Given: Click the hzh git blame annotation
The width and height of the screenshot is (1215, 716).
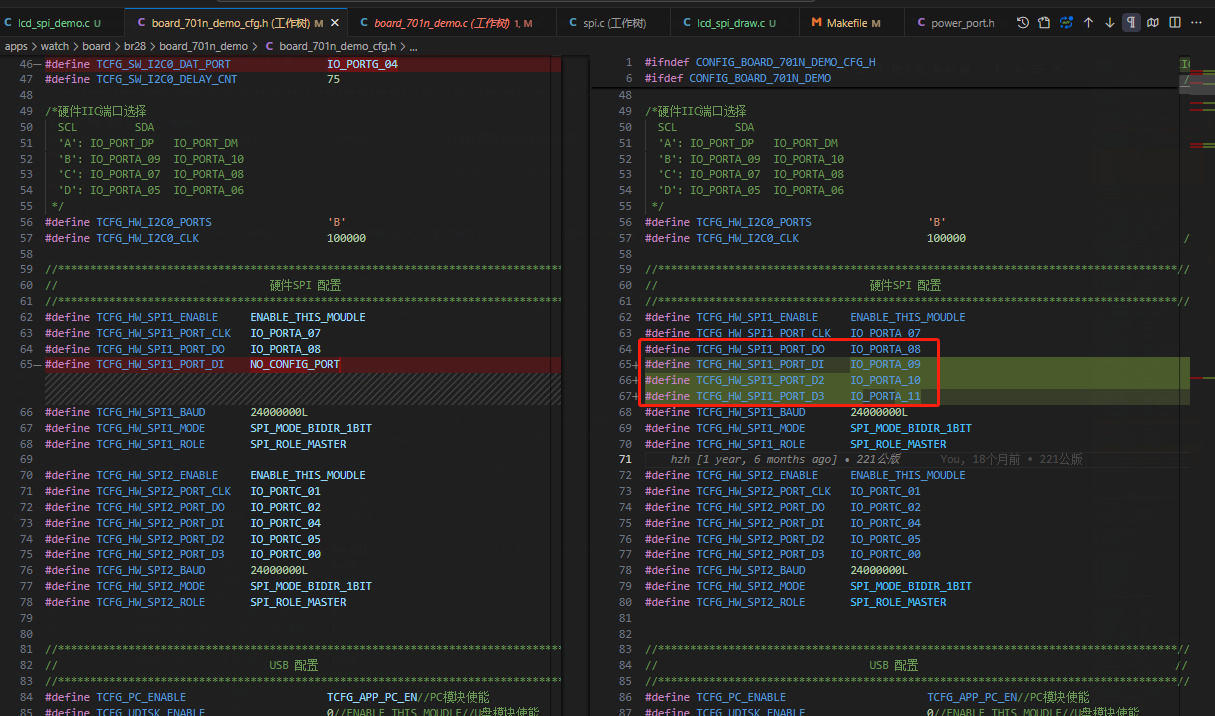Looking at the screenshot, I should click(785, 459).
